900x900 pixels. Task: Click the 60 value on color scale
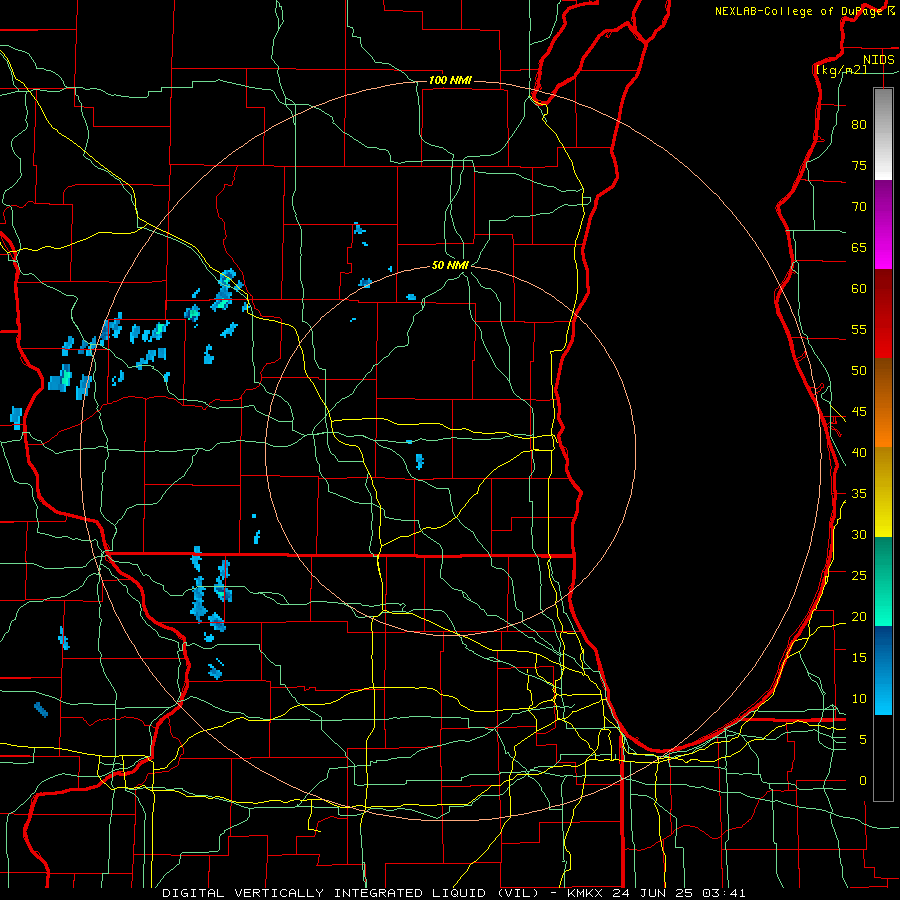tap(859, 289)
